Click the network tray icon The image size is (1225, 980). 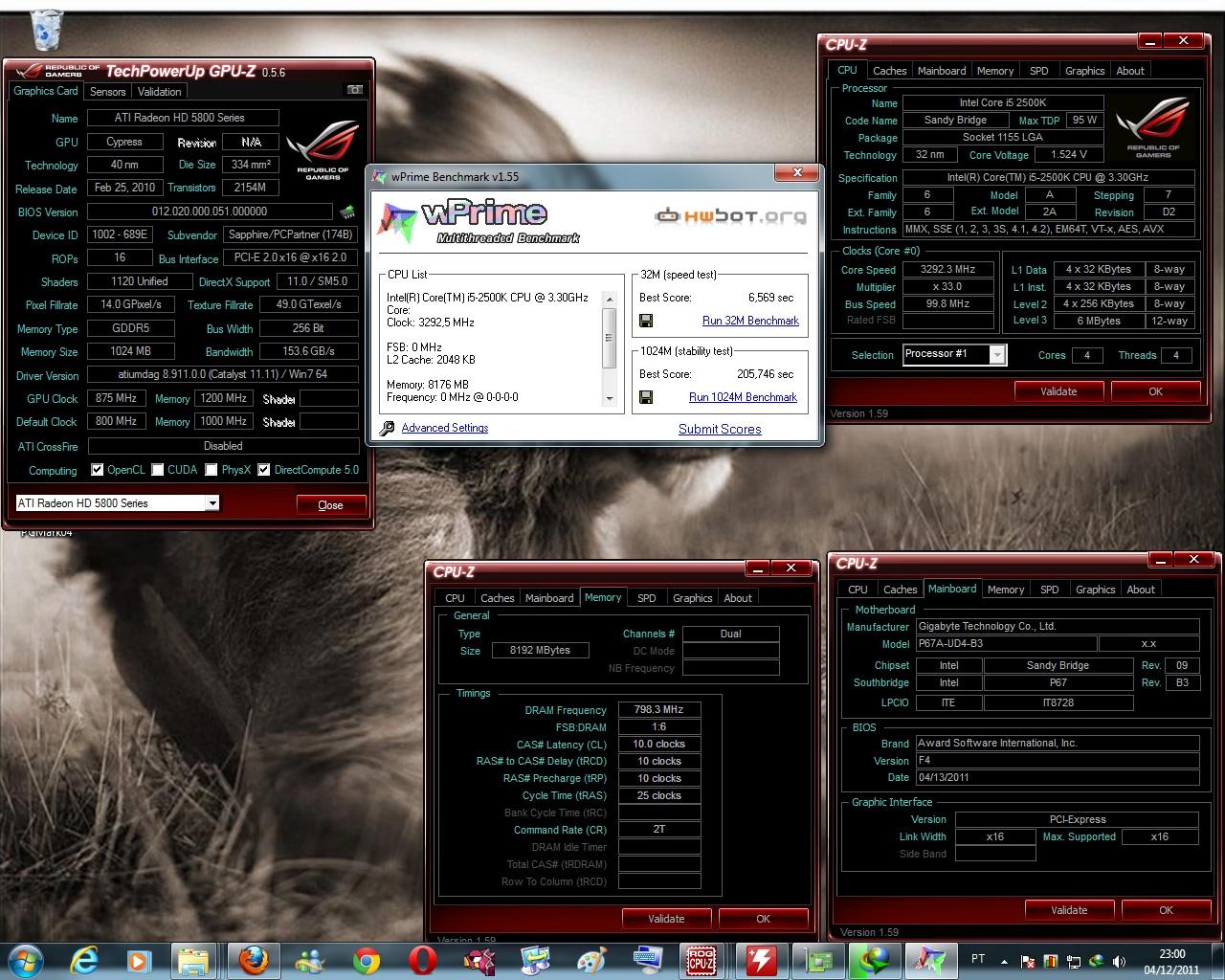1074,961
